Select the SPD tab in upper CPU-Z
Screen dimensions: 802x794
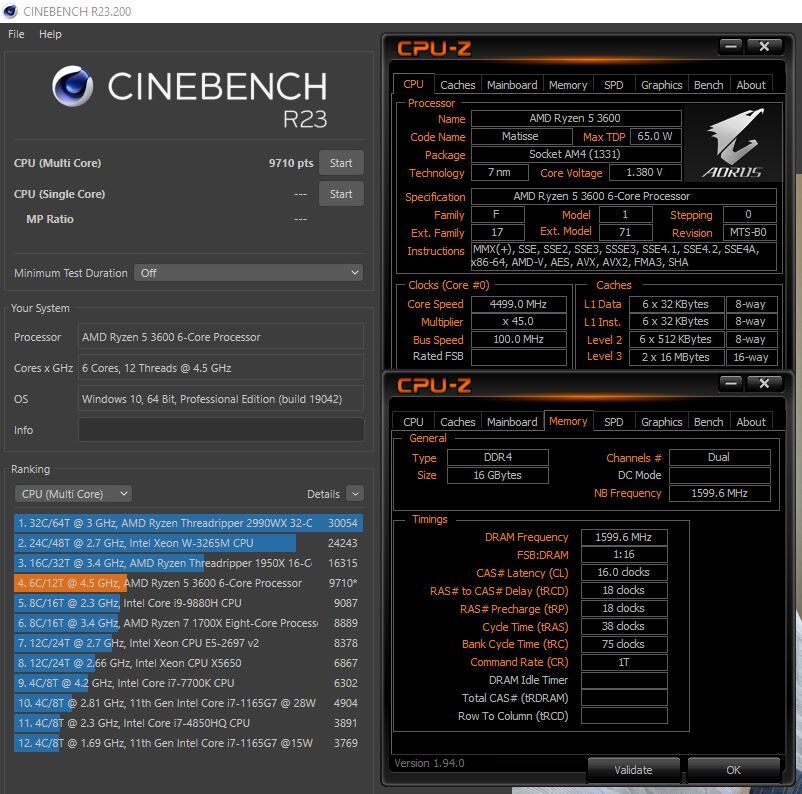(x=614, y=85)
